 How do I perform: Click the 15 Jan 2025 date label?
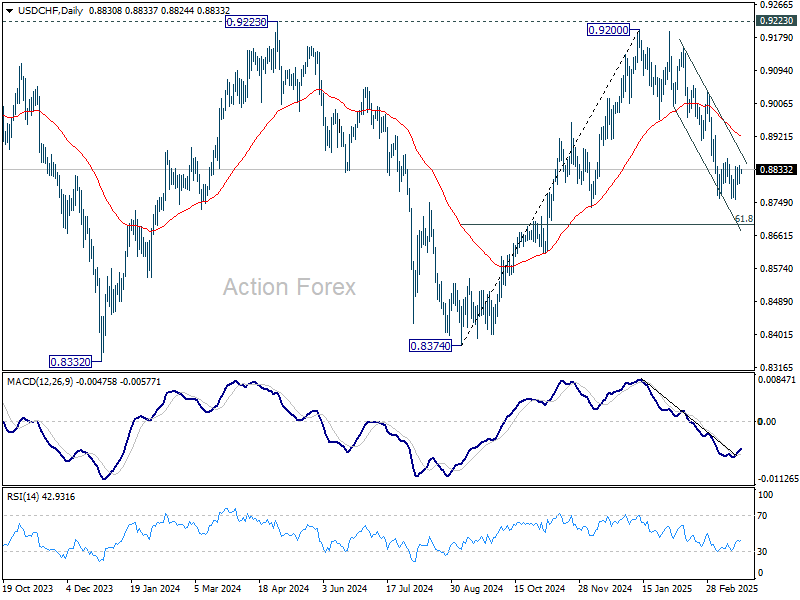point(667,588)
